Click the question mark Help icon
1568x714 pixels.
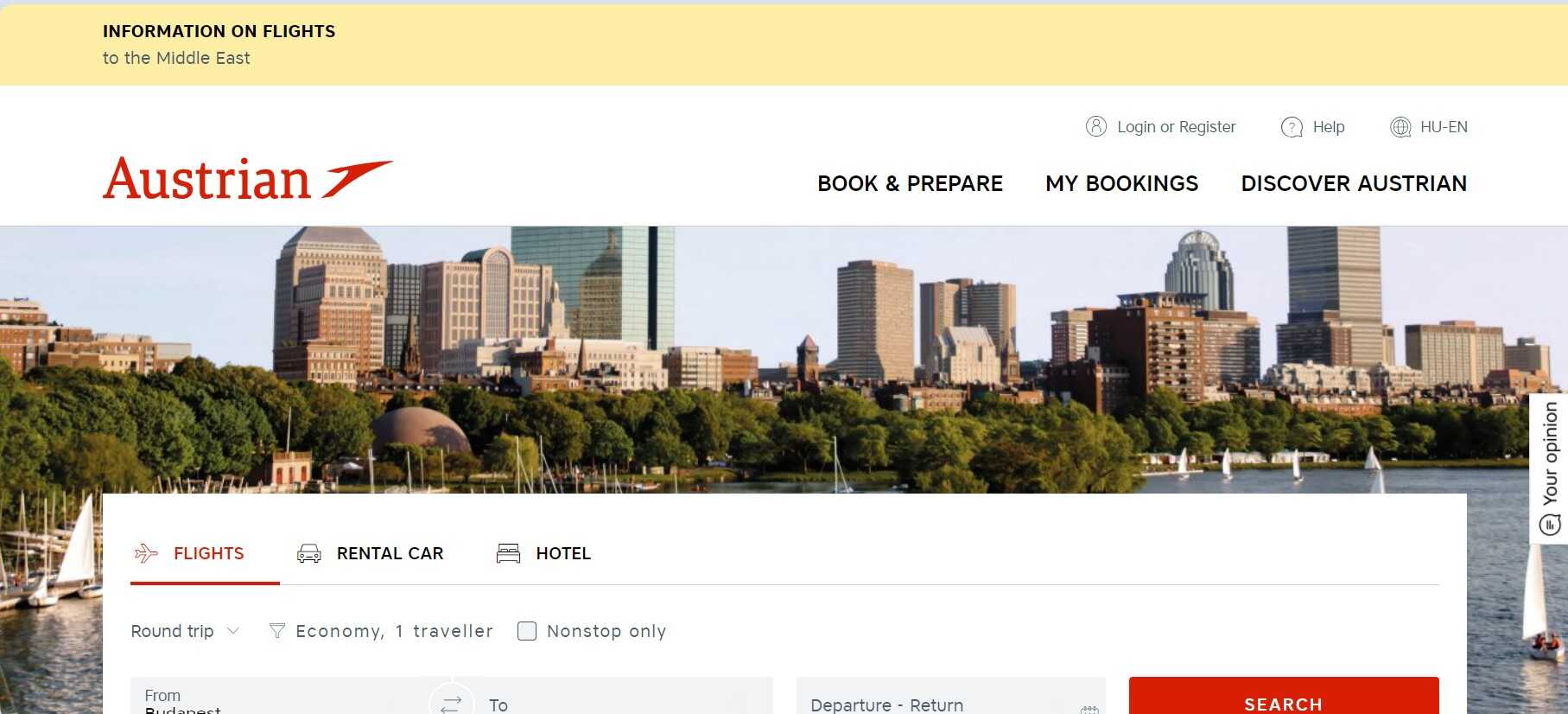click(1292, 127)
